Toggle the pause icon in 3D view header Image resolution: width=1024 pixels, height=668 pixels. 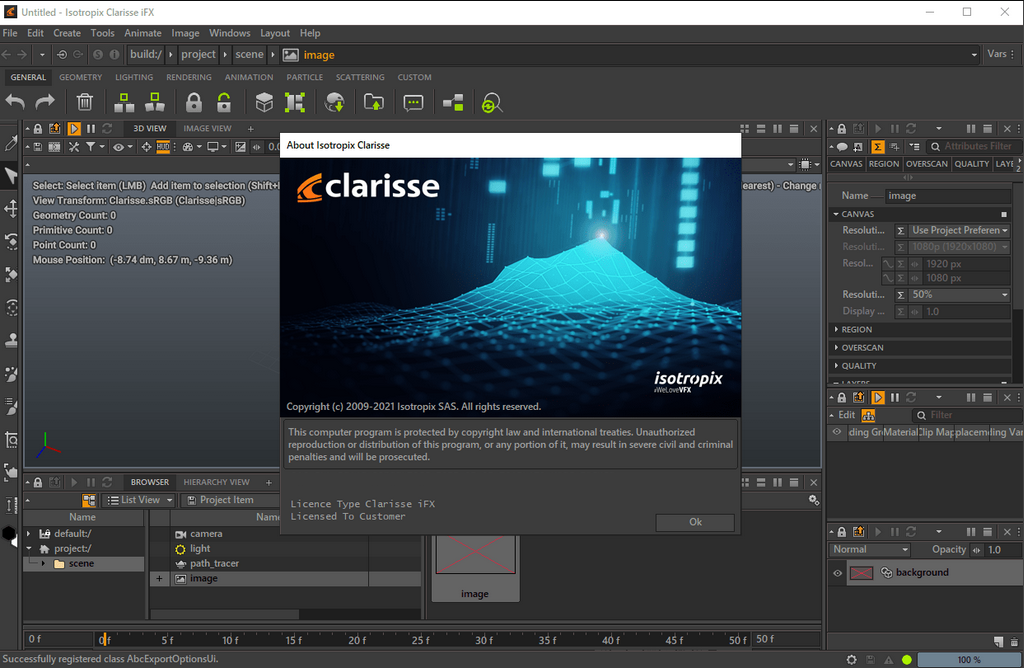tap(91, 129)
